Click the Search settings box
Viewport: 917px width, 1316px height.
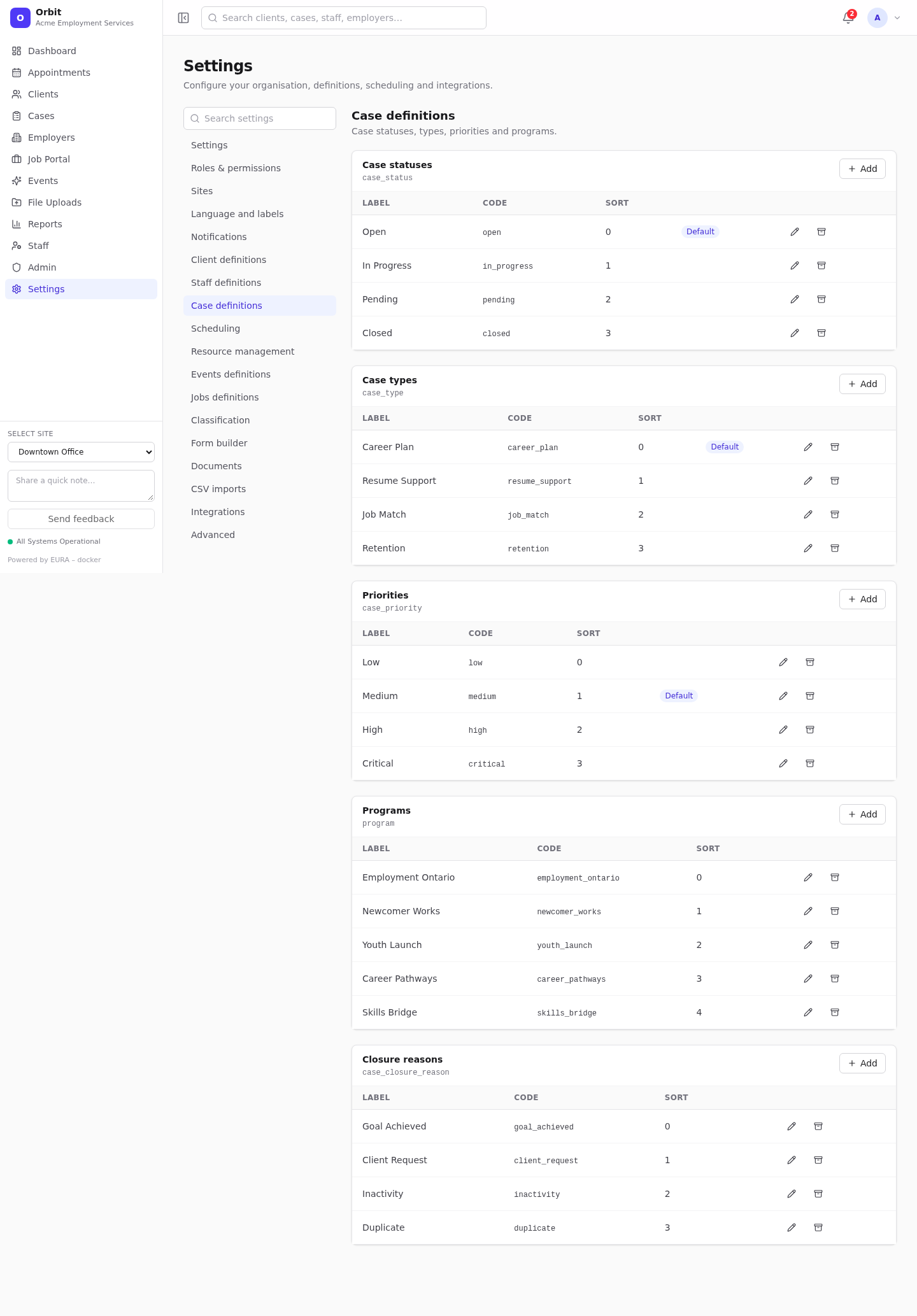(x=260, y=118)
